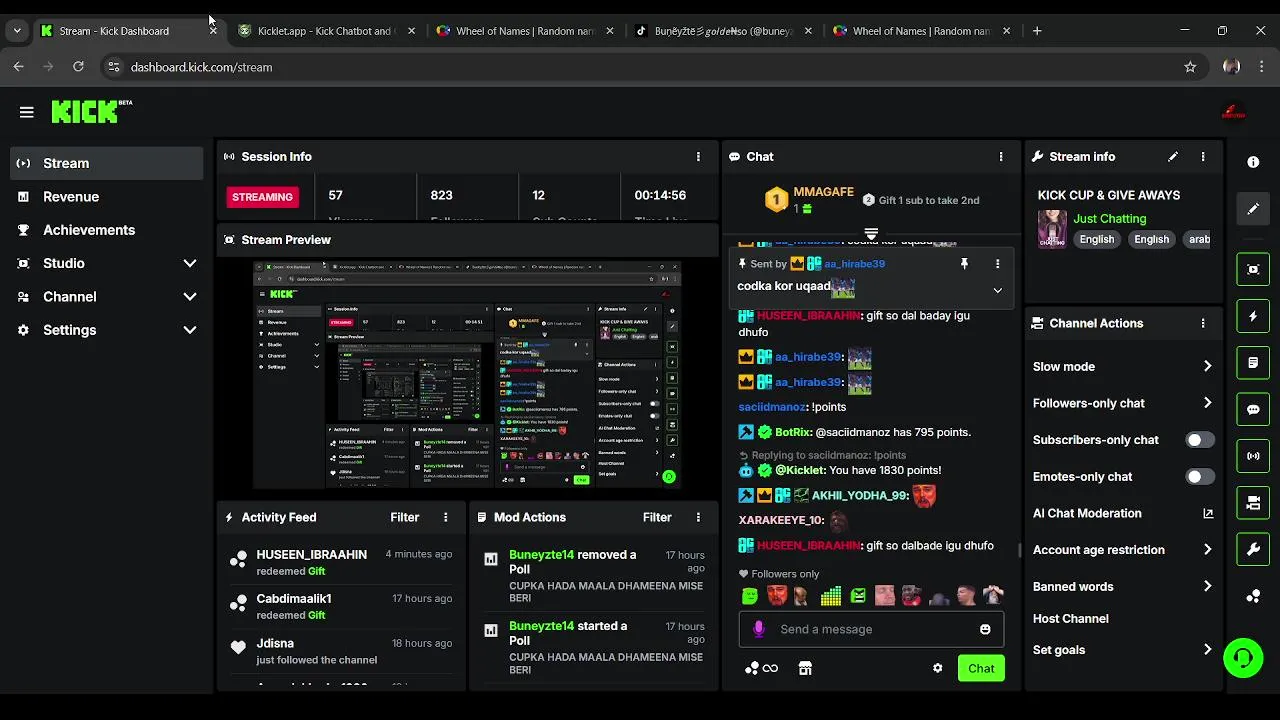The width and height of the screenshot is (1280, 720).
Task: Click username aa_hirabe39 in pinned message
Action: point(854,264)
